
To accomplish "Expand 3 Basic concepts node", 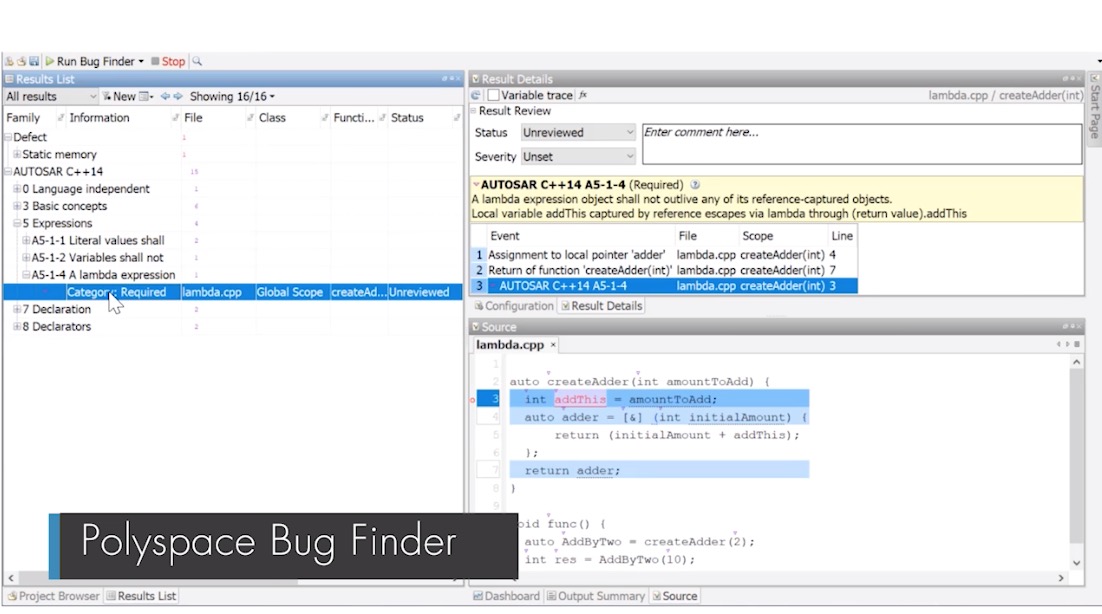I will [17, 206].
